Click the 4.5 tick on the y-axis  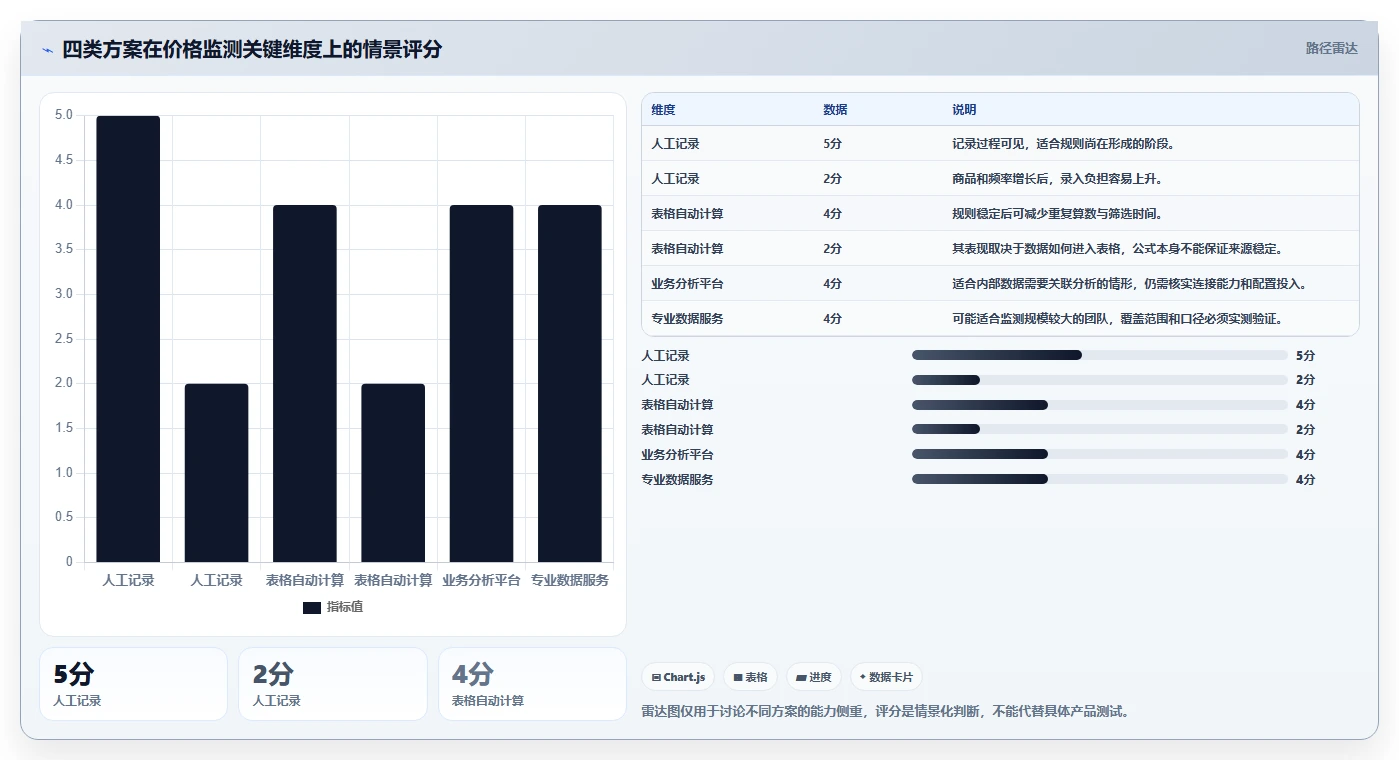[x=63, y=160]
